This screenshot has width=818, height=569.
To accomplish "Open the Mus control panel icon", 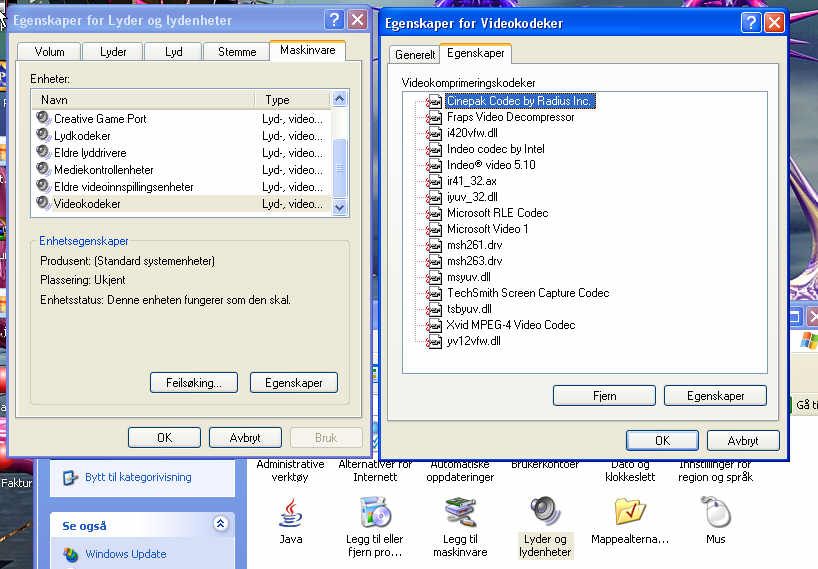I will [x=716, y=512].
